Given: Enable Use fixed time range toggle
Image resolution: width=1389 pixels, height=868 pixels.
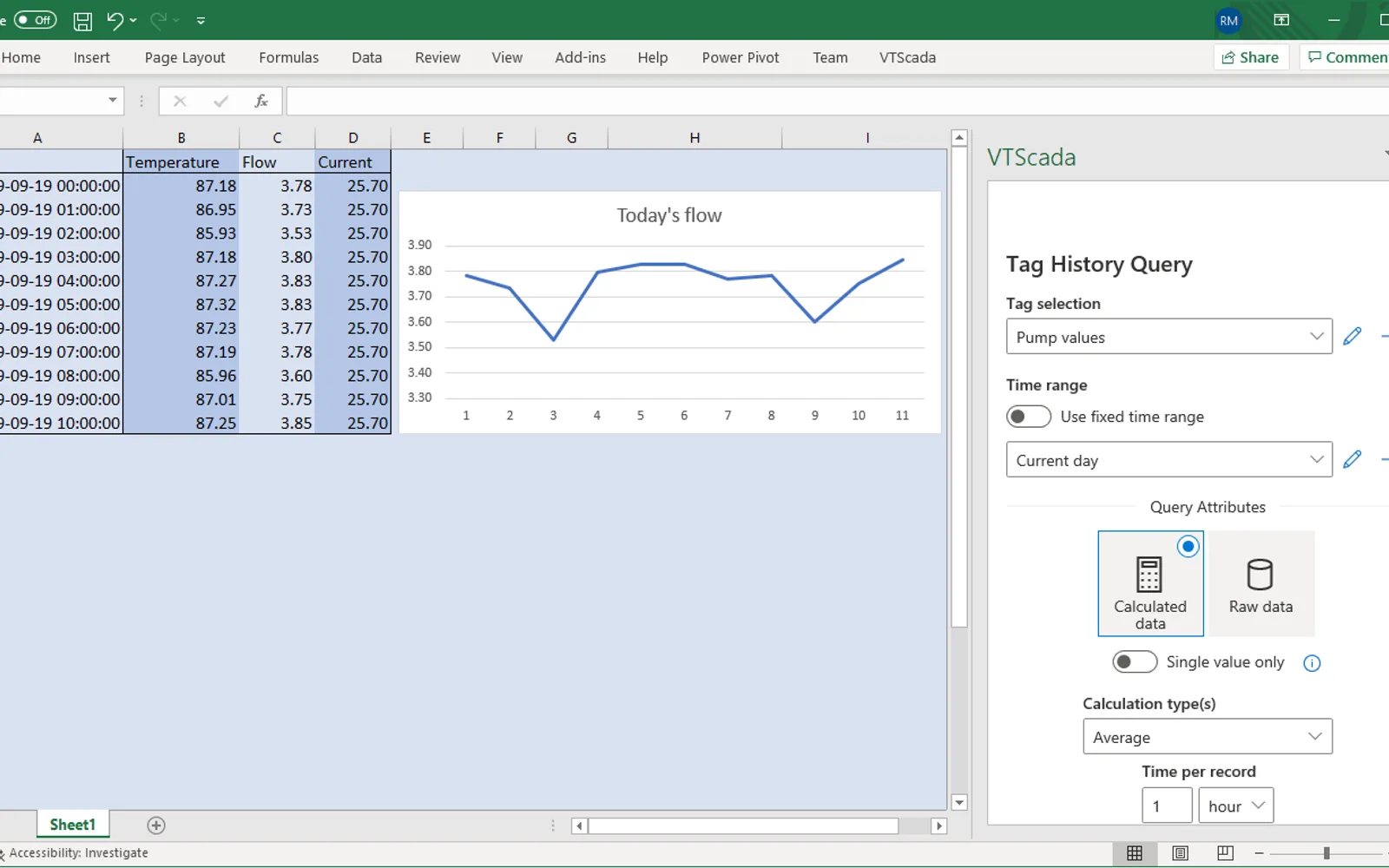Looking at the screenshot, I should click(1029, 417).
